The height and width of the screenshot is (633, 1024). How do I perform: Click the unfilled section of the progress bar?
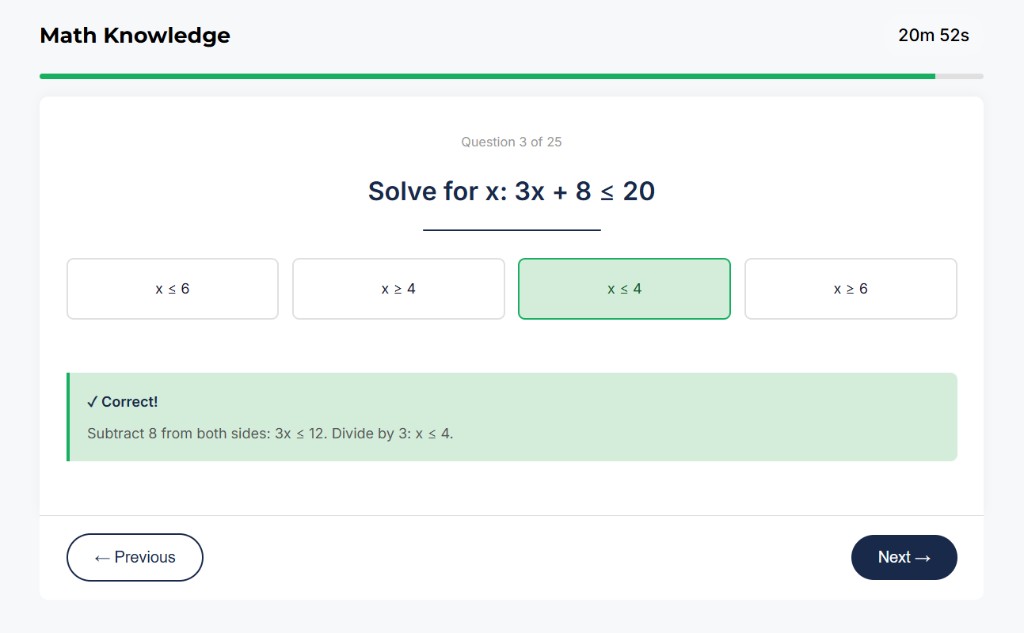pyautogui.click(x=960, y=75)
